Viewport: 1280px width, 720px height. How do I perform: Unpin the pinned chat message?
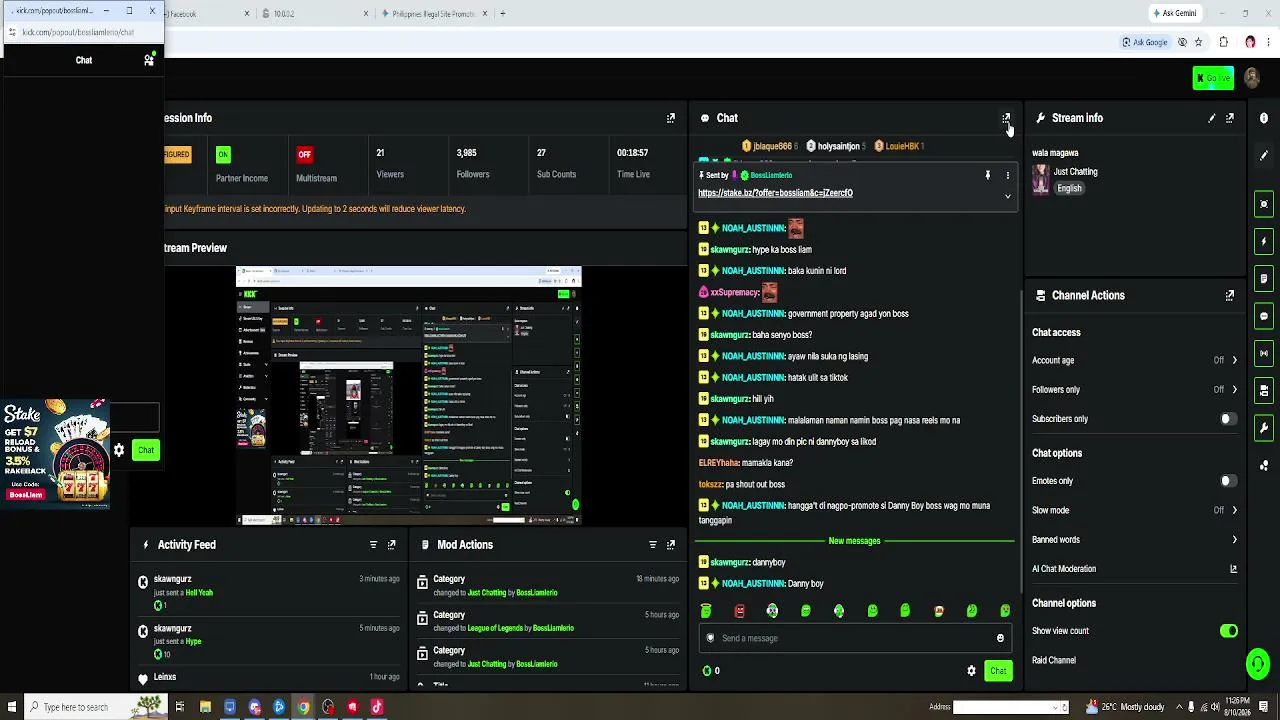987,175
